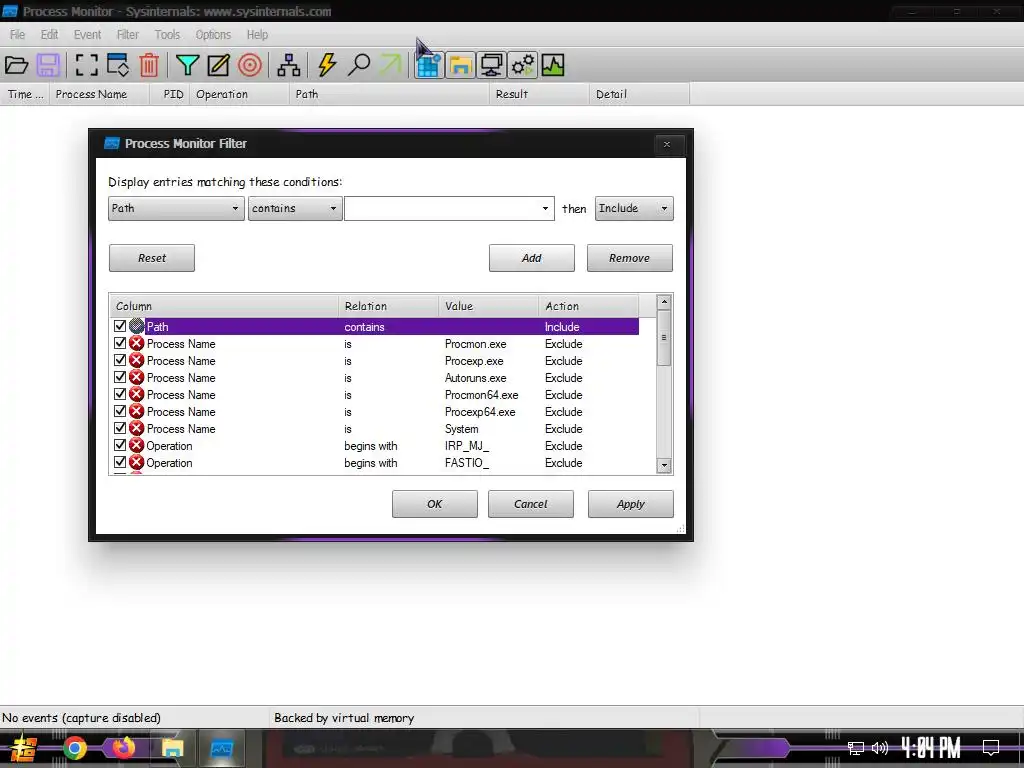Viewport: 1024px width, 768px height.
Task: Click into the filter value input field
Action: [441, 209]
